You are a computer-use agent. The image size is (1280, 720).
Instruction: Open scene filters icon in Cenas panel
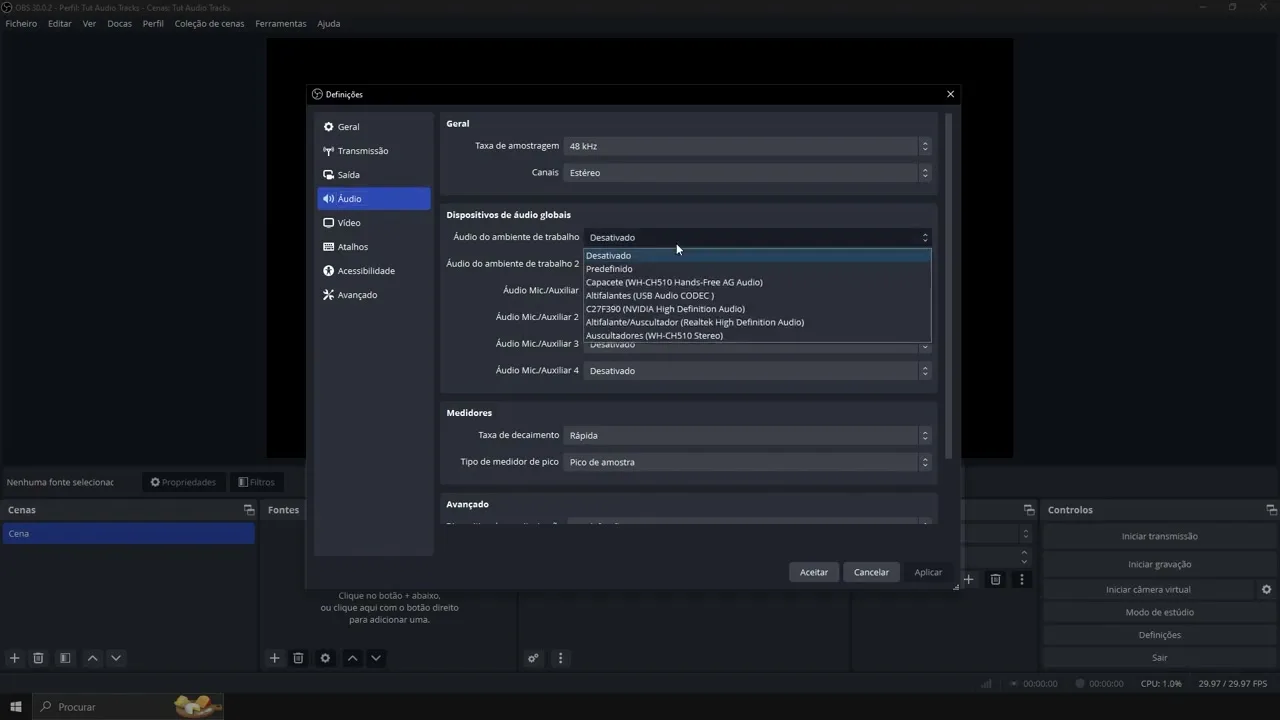(x=65, y=658)
